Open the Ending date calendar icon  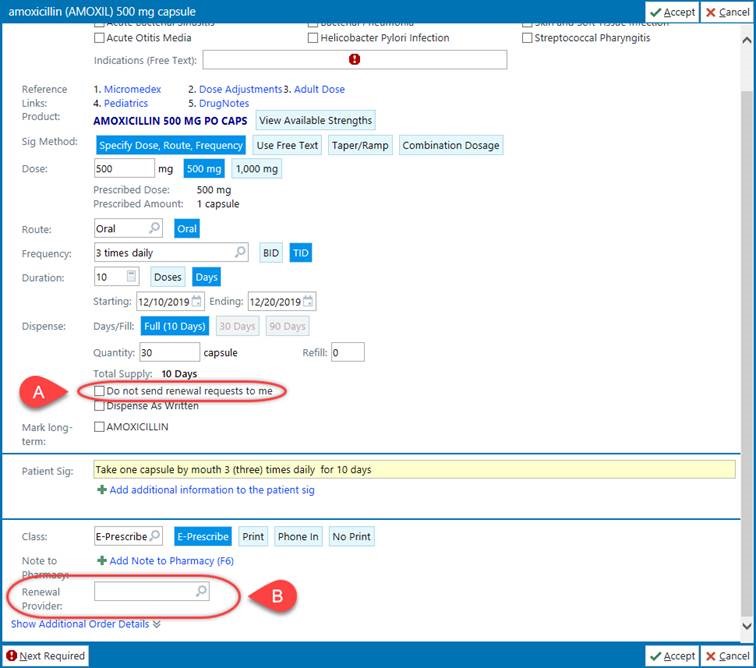(308, 301)
